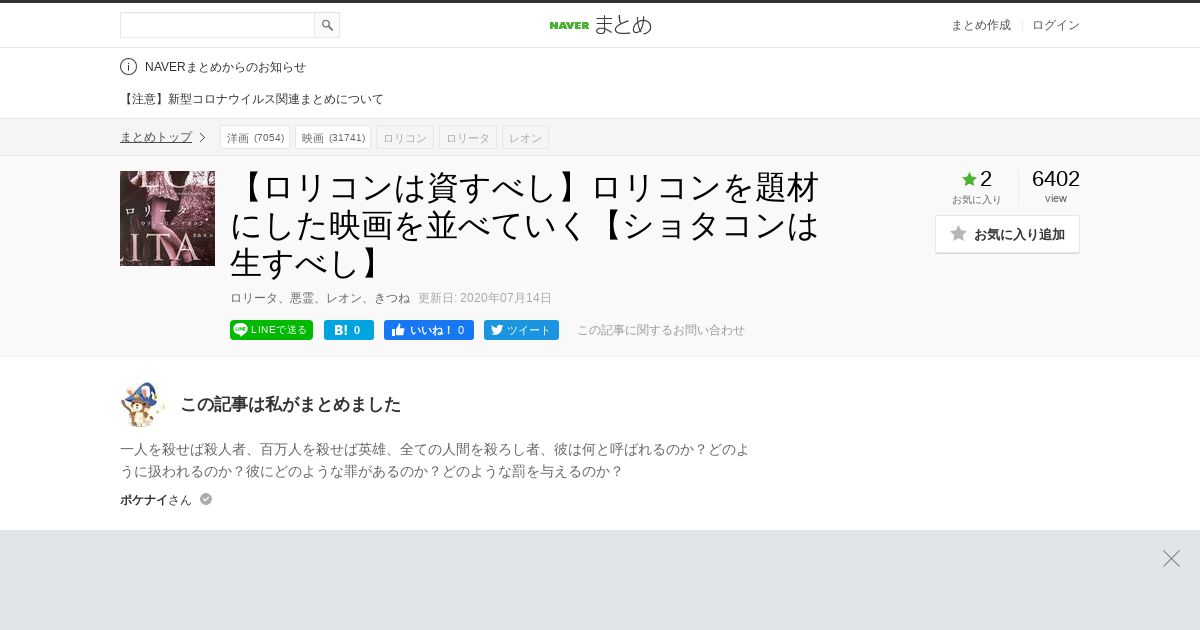
Task: Open ポケナイ author profile link
Action: [156, 499]
